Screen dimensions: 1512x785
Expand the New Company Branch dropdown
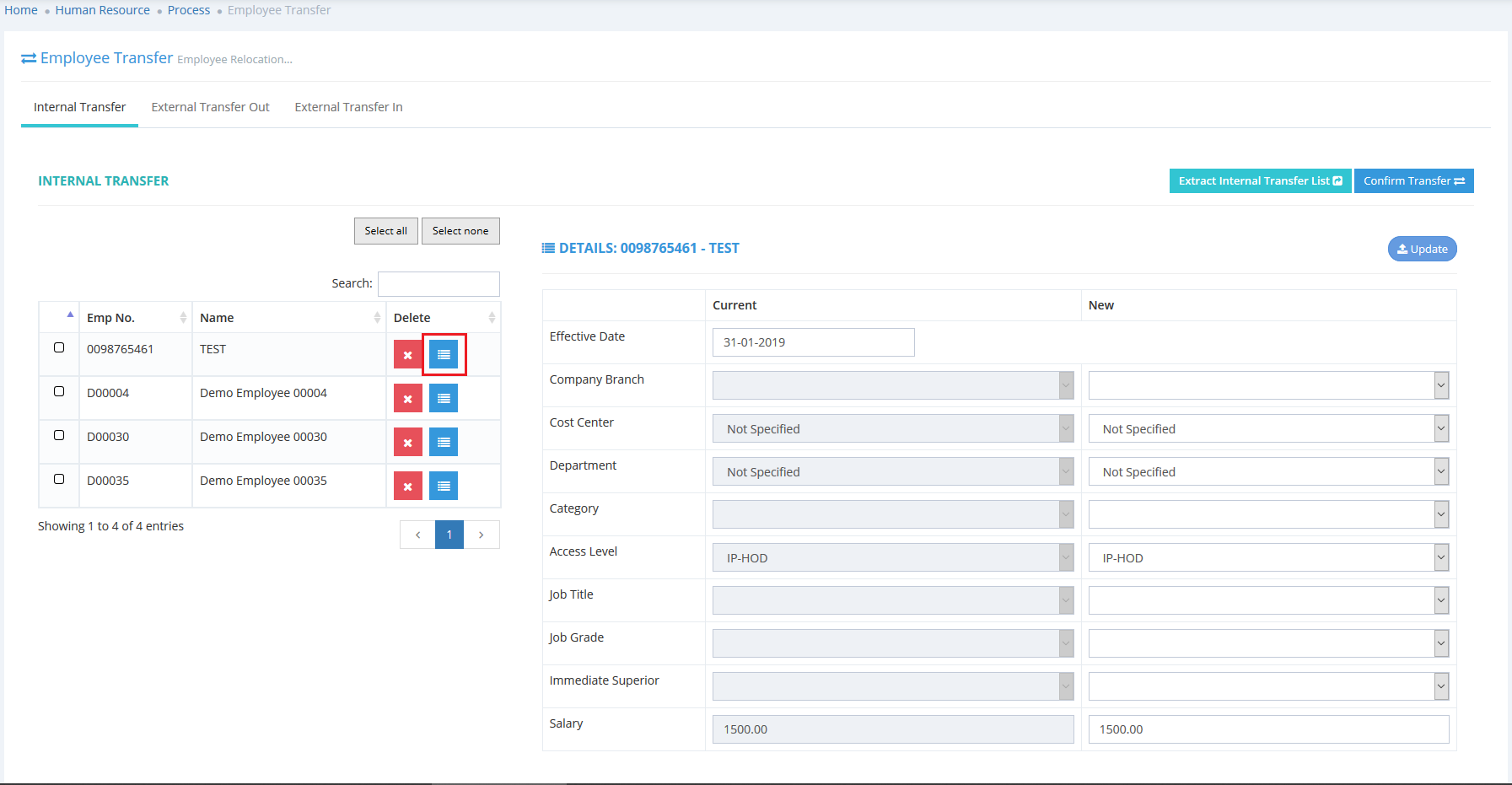[1268, 386]
